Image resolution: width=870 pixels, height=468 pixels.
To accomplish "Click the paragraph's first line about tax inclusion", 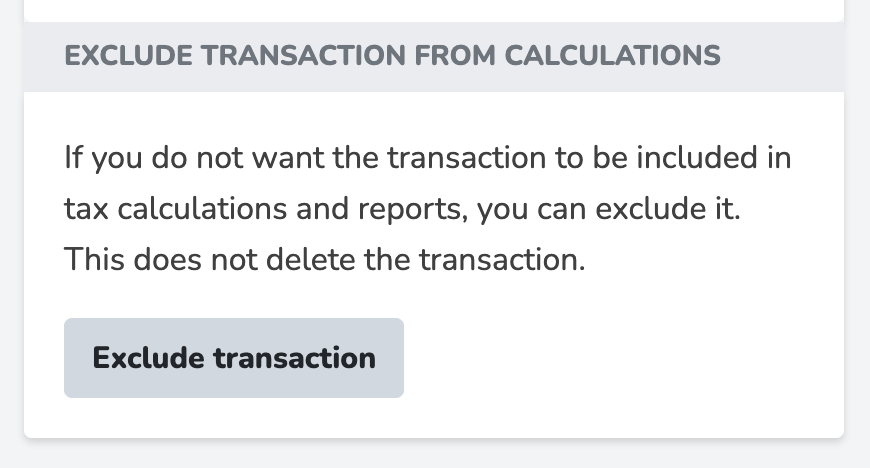I will point(427,159).
